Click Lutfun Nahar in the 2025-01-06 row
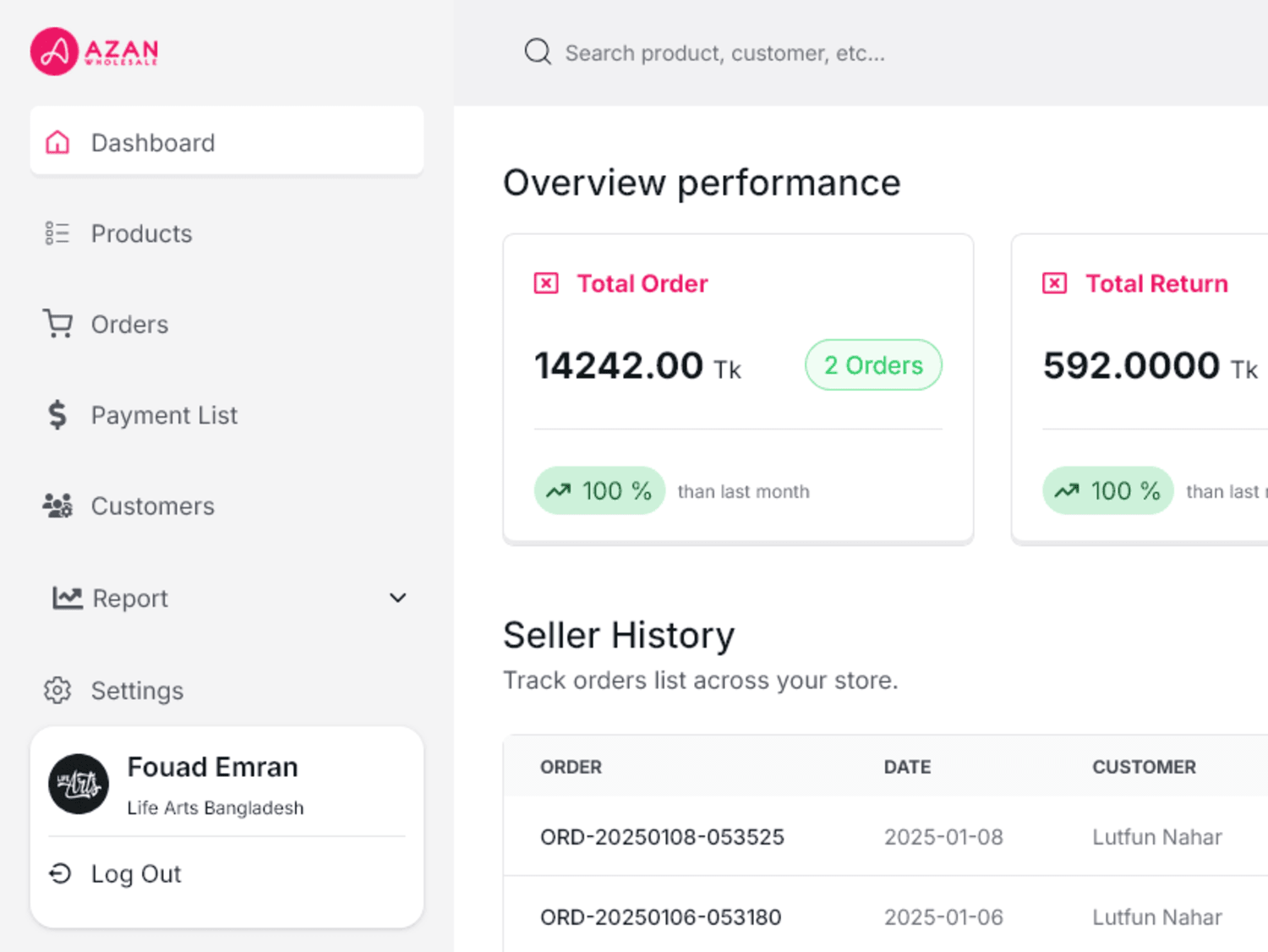The height and width of the screenshot is (952, 1268). point(1156,917)
